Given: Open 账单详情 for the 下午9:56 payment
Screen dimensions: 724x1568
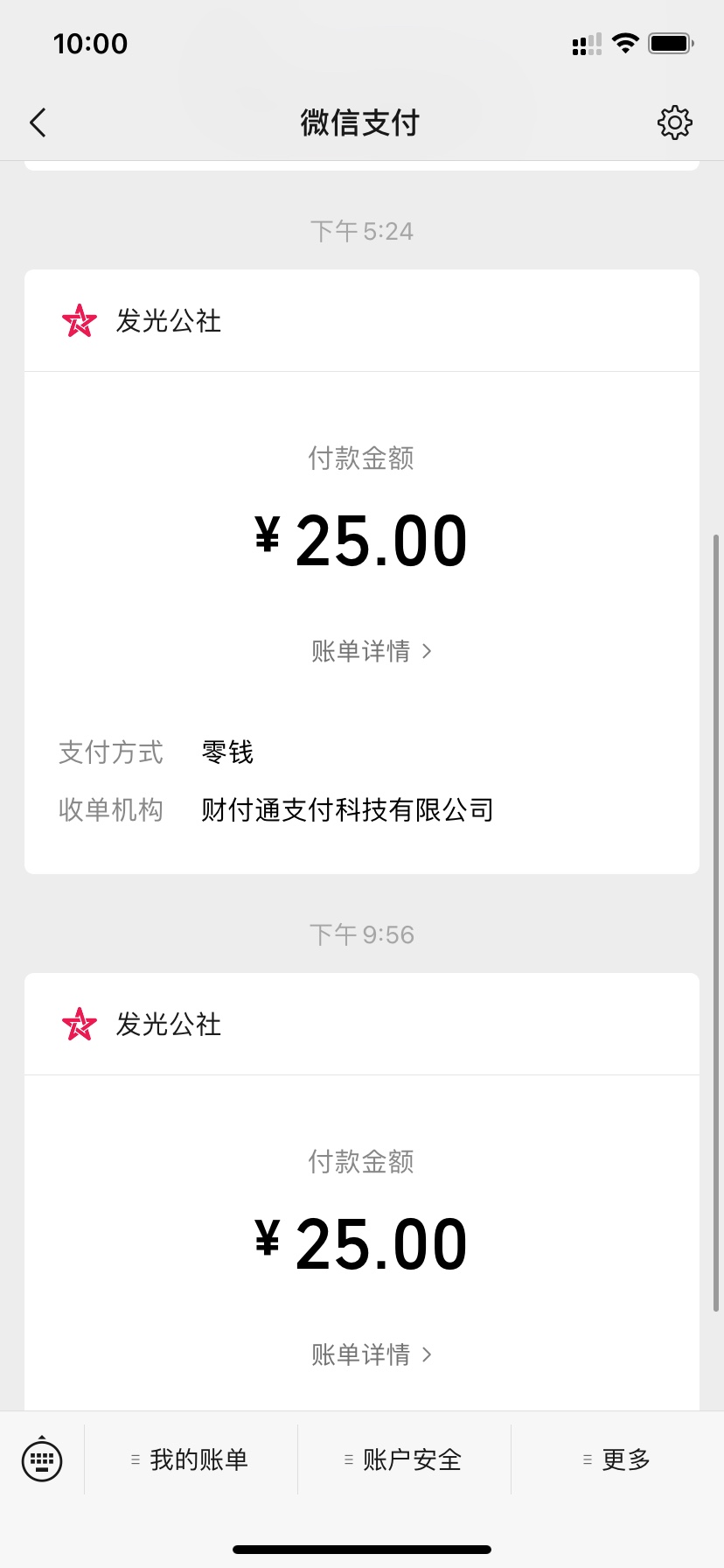Looking at the screenshot, I should pos(371,1354).
